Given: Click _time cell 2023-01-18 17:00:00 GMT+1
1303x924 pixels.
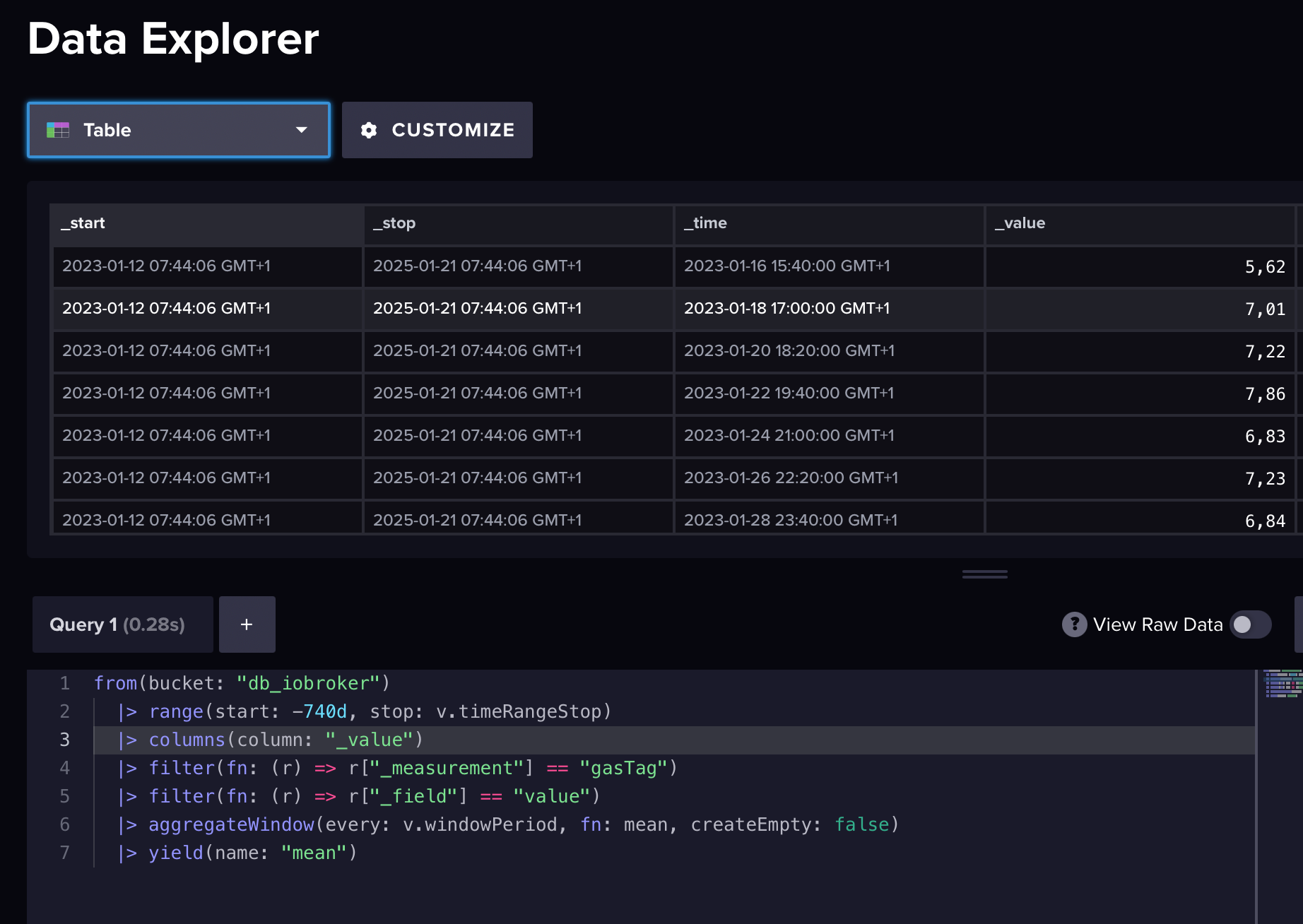Looking at the screenshot, I should pyautogui.click(x=829, y=309).
